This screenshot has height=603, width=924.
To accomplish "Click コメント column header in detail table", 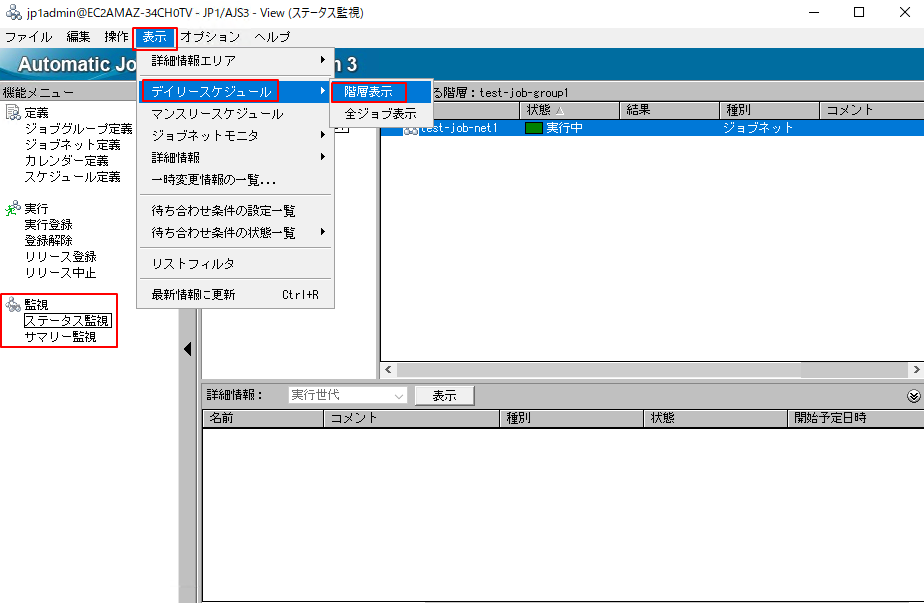I will [x=411, y=418].
